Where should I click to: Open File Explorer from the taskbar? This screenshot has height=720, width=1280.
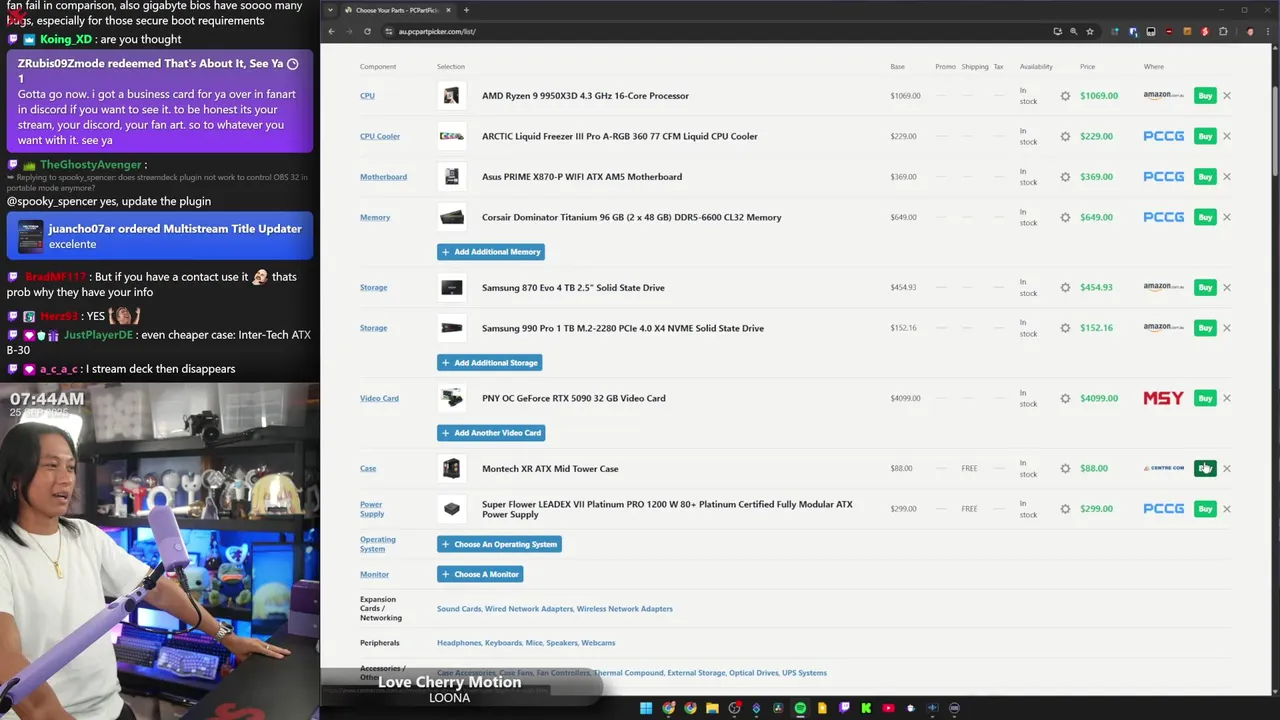[712, 708]
